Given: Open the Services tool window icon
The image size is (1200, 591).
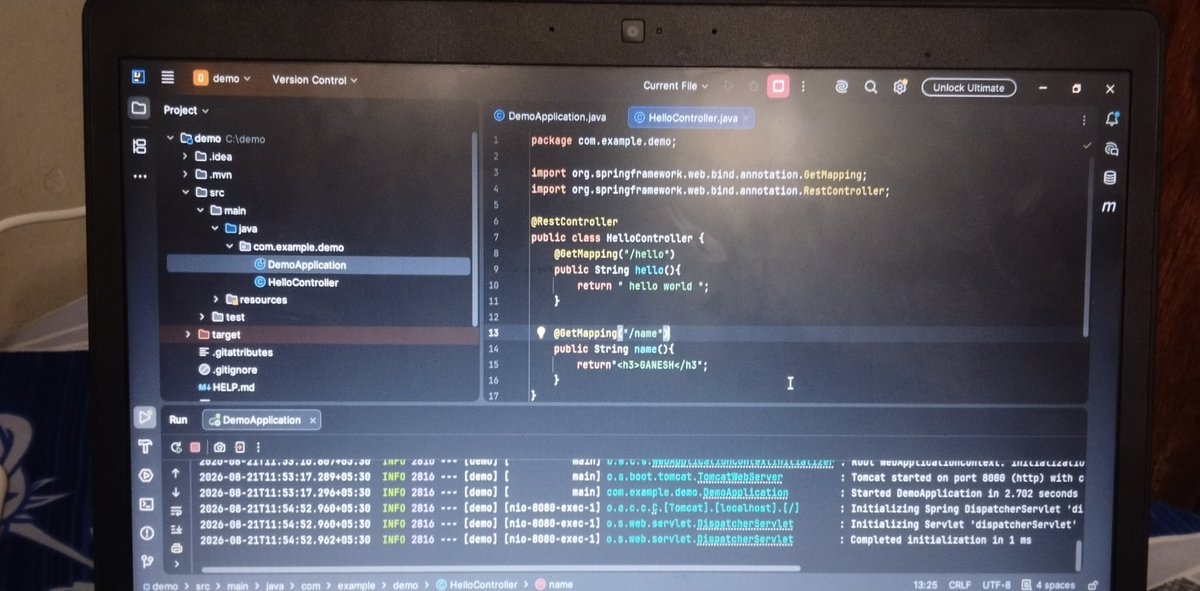Looking at the screenshot, I should tap(145, 475).
